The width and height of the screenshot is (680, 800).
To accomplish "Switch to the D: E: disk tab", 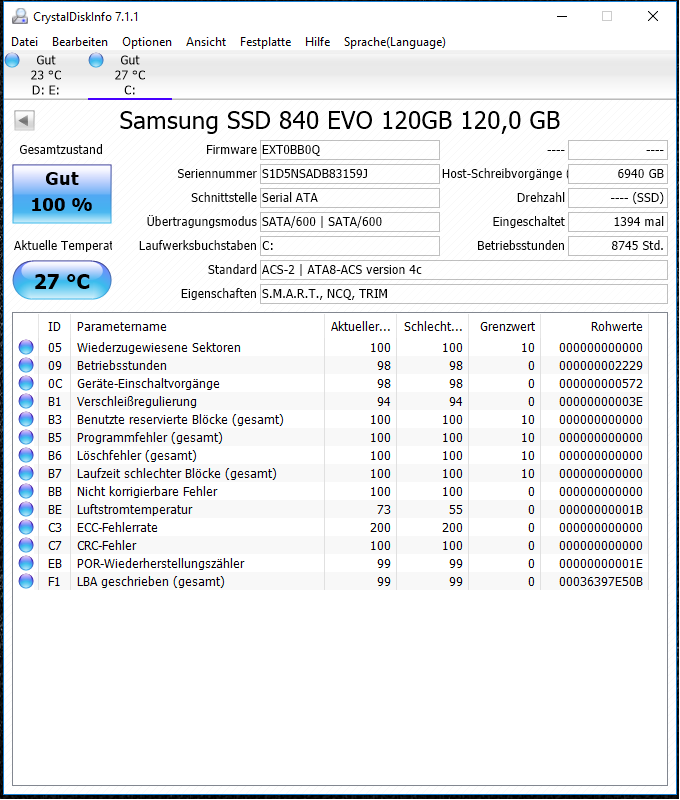I will point(45,75).
